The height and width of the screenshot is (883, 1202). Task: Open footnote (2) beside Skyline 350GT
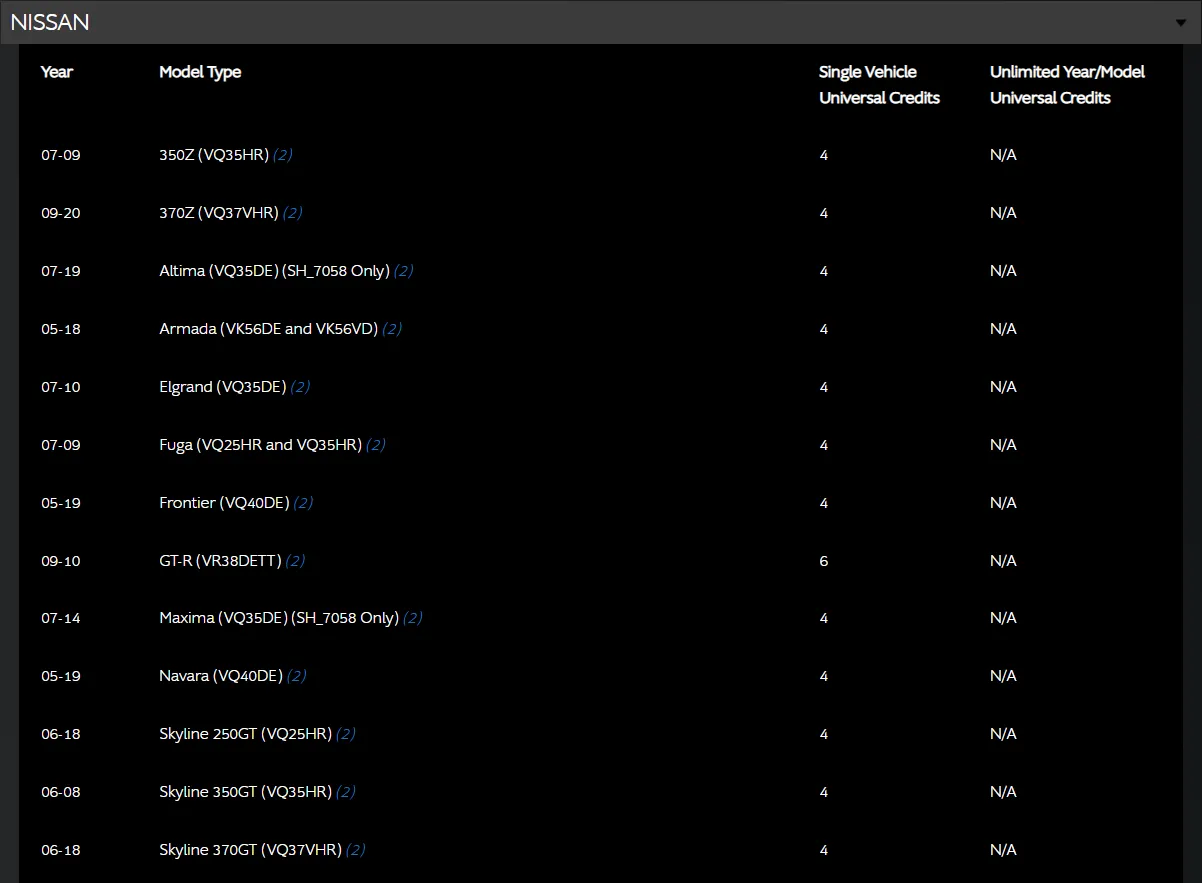point(345,792)
